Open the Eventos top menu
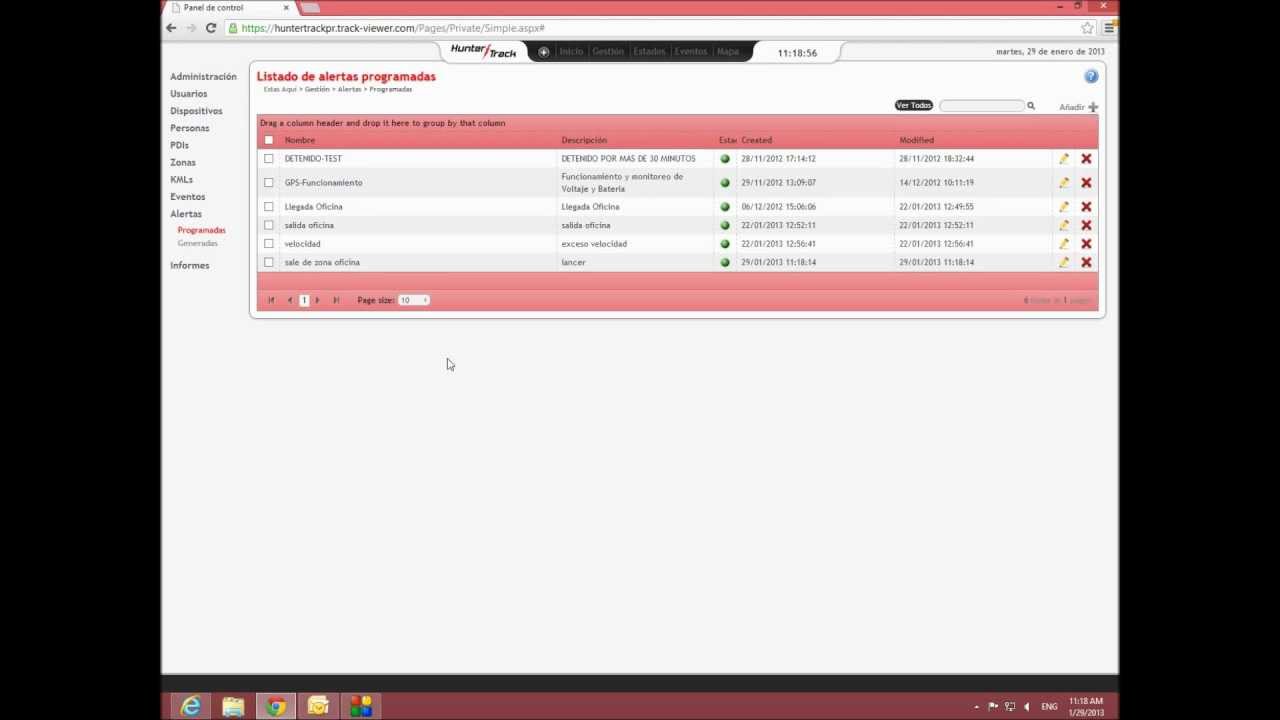 pos(691,52)
